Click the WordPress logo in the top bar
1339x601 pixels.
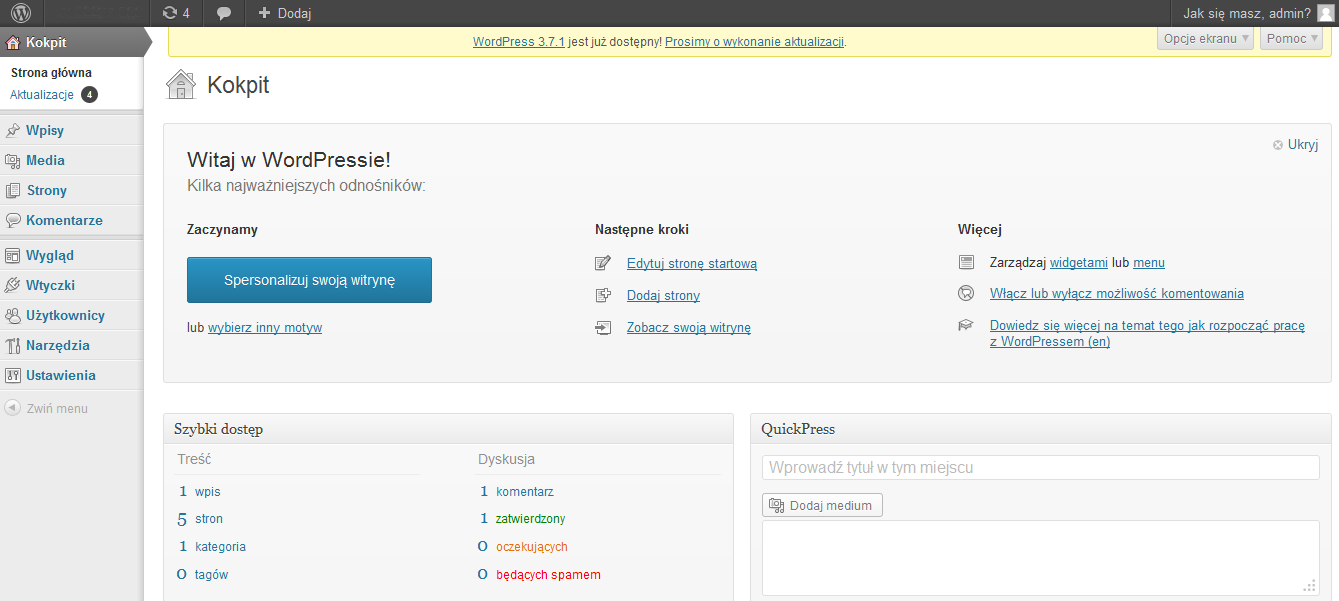point(21,13)
